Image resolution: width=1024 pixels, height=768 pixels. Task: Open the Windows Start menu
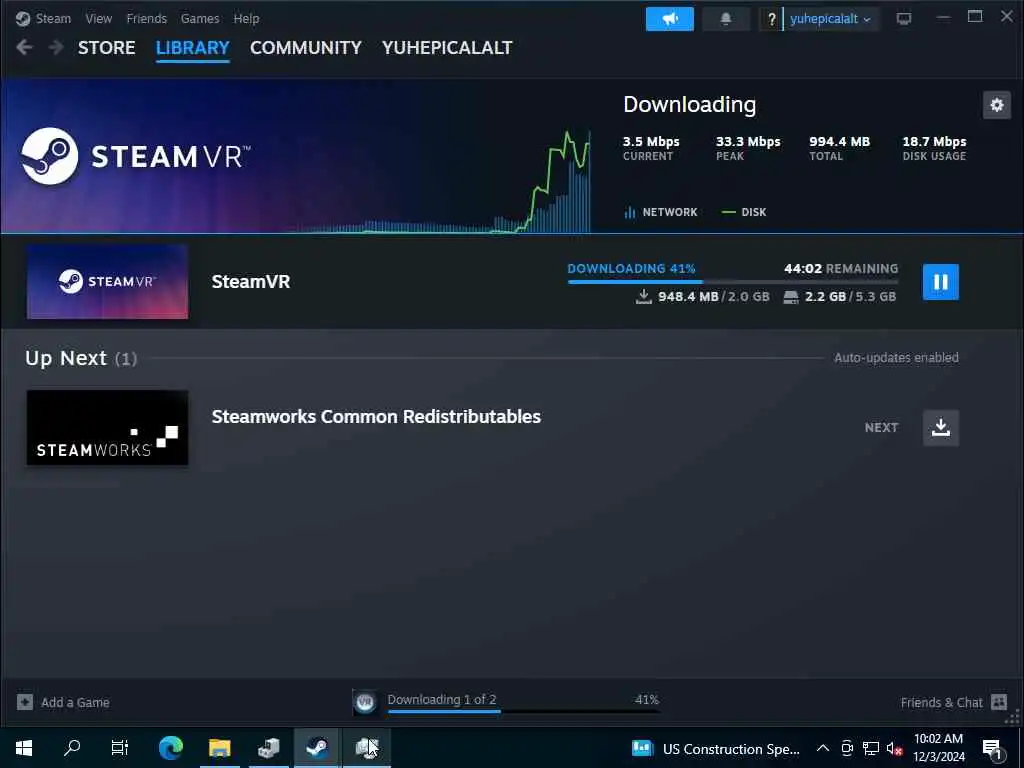pyautogui.click(x=24, y=748)
